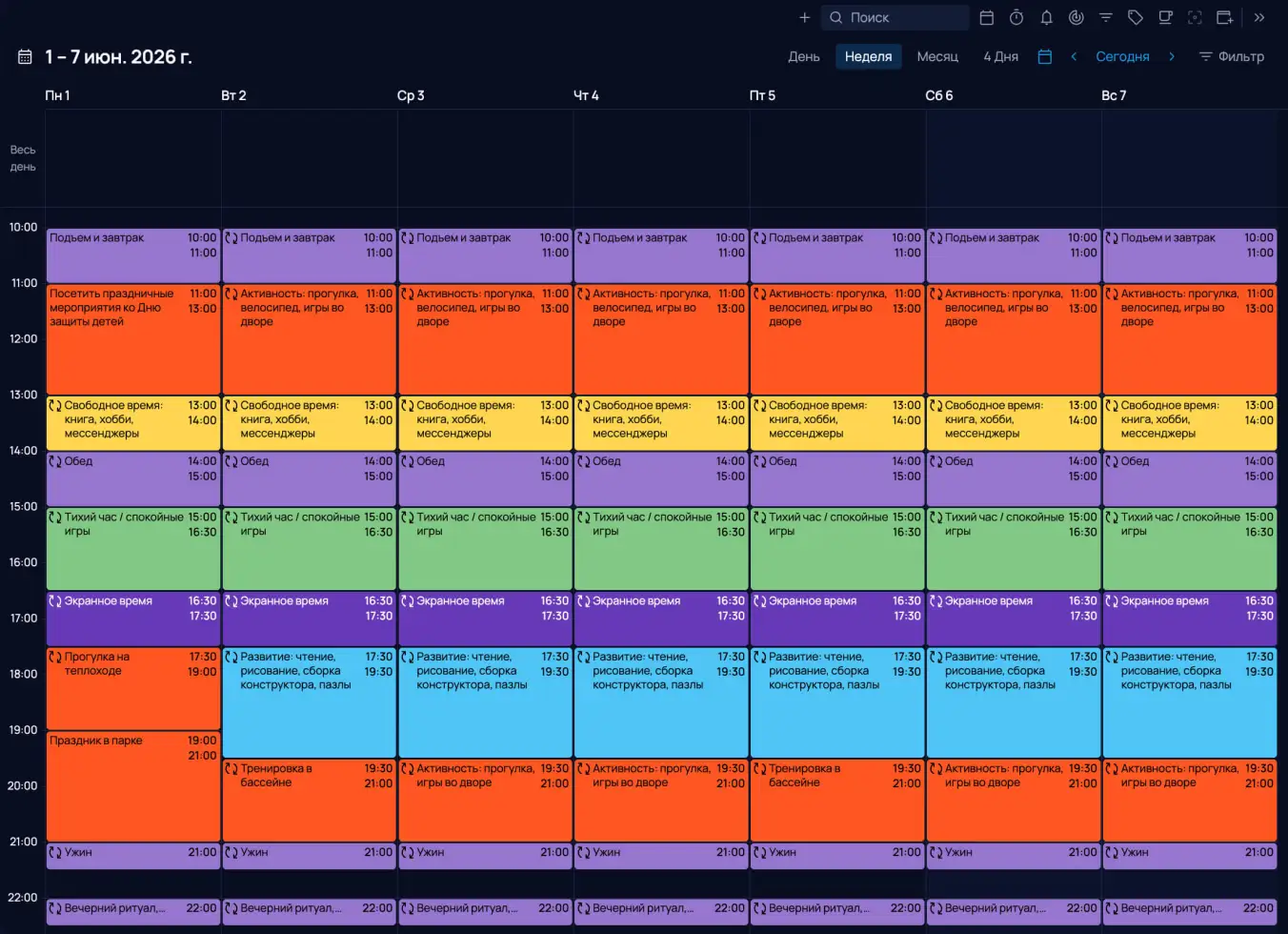Open the blue date picker icon
The image size is (1288, 934).
coord(1045,56)
